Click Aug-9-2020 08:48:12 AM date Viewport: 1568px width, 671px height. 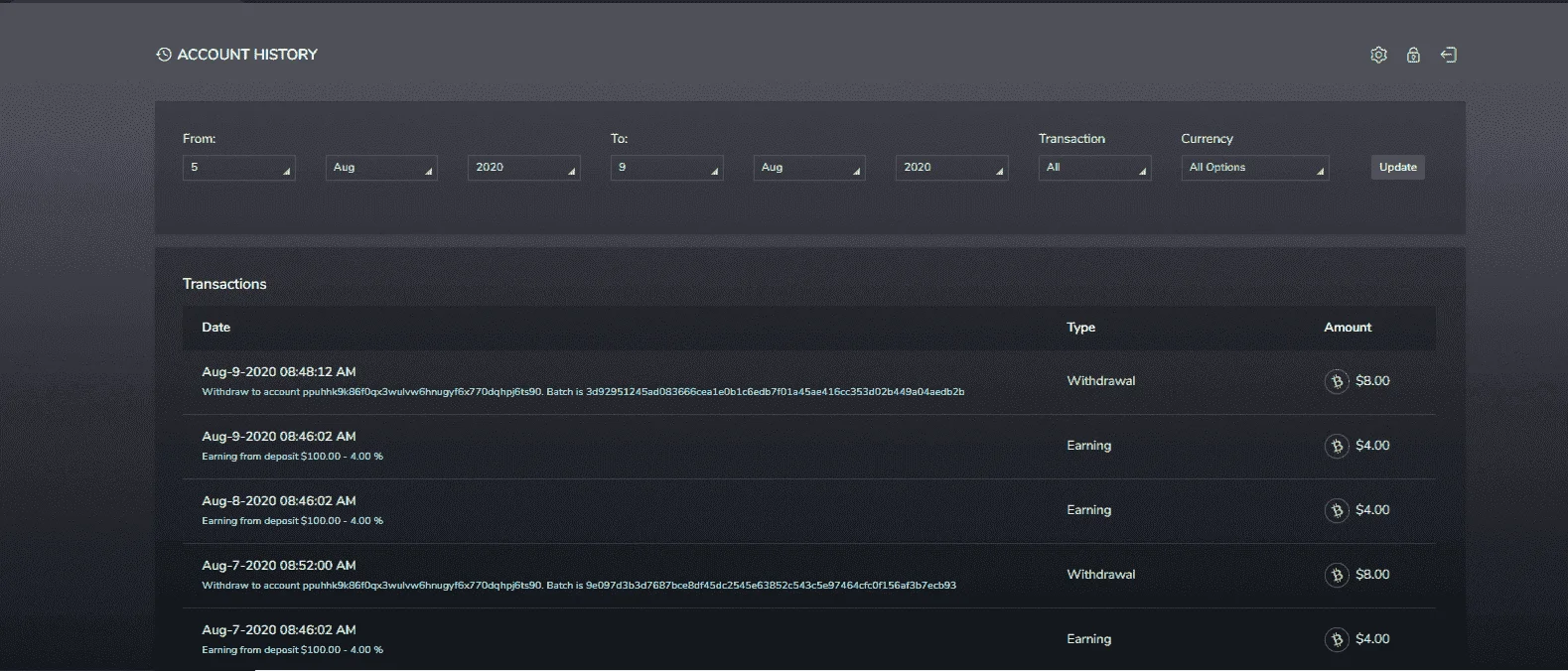tap(279, 372)
